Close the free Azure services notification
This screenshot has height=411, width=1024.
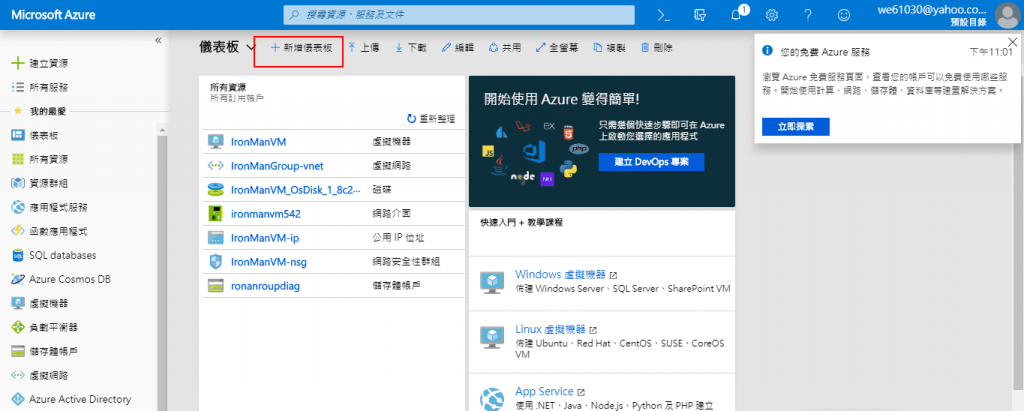[1012, 41]
